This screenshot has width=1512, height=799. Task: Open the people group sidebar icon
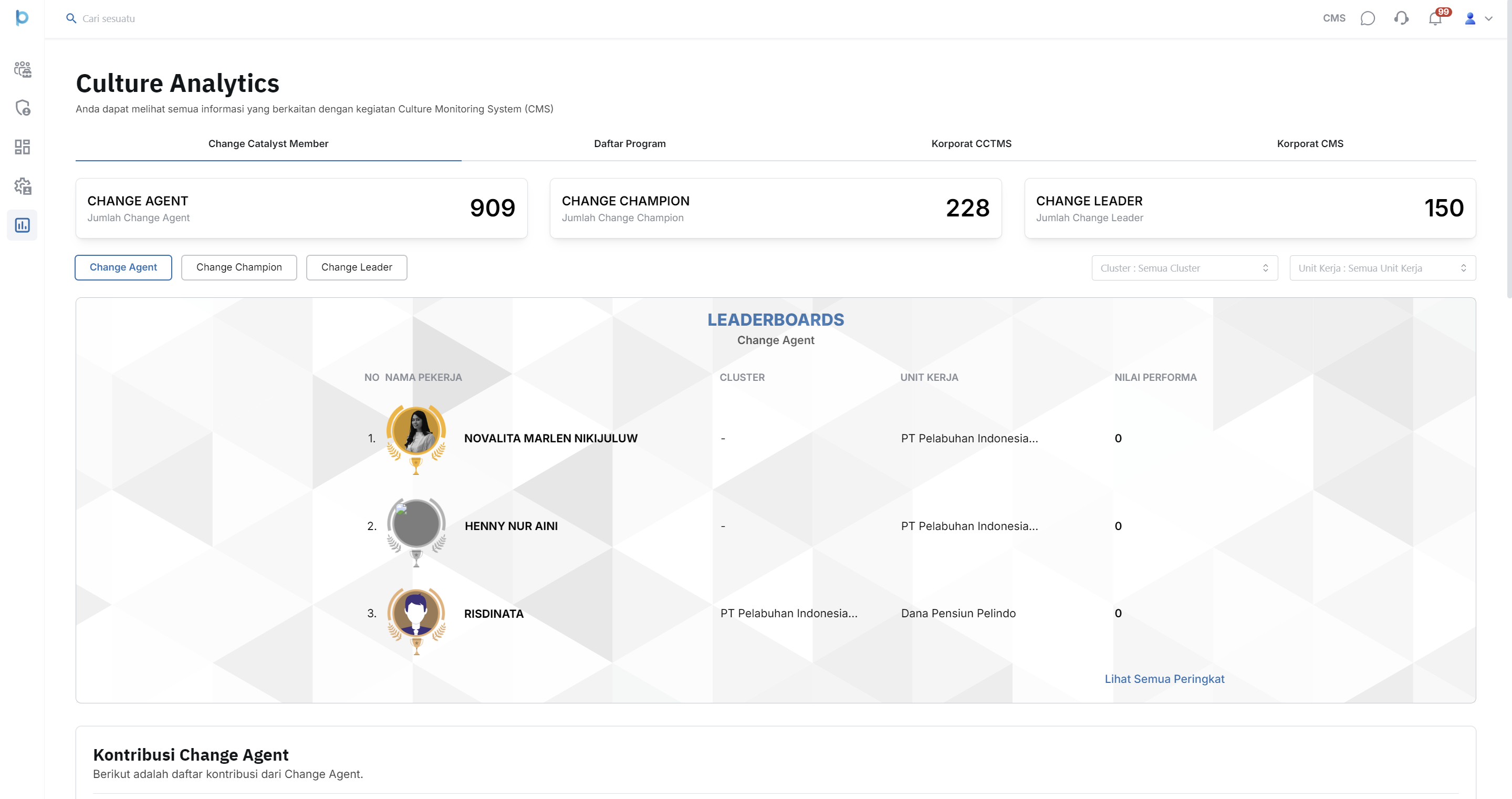coord(22,69)
